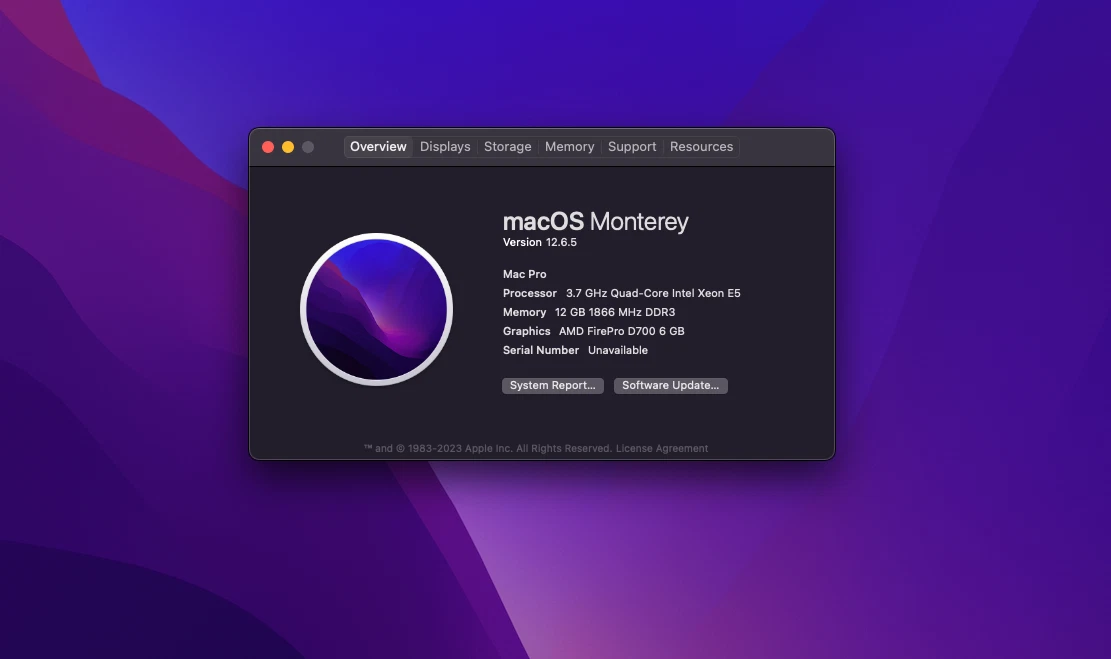Click the copyright 1983-2023 Apple Inc. text
Image resolution: width=1111 pixels, height=659 pixels.
point(487,449)
